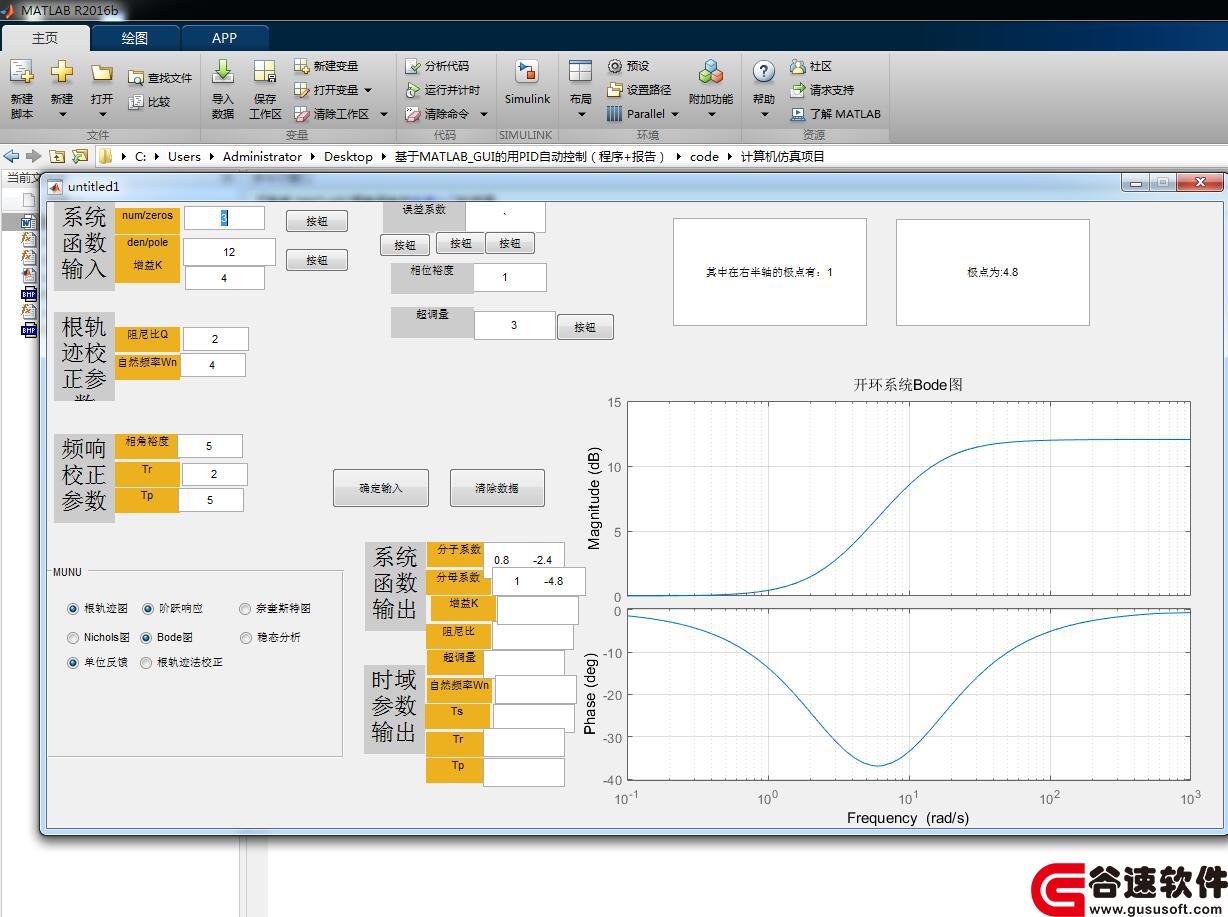Select the 阶跃响应 radio button
1228x917 pixels.
point(148,608)
